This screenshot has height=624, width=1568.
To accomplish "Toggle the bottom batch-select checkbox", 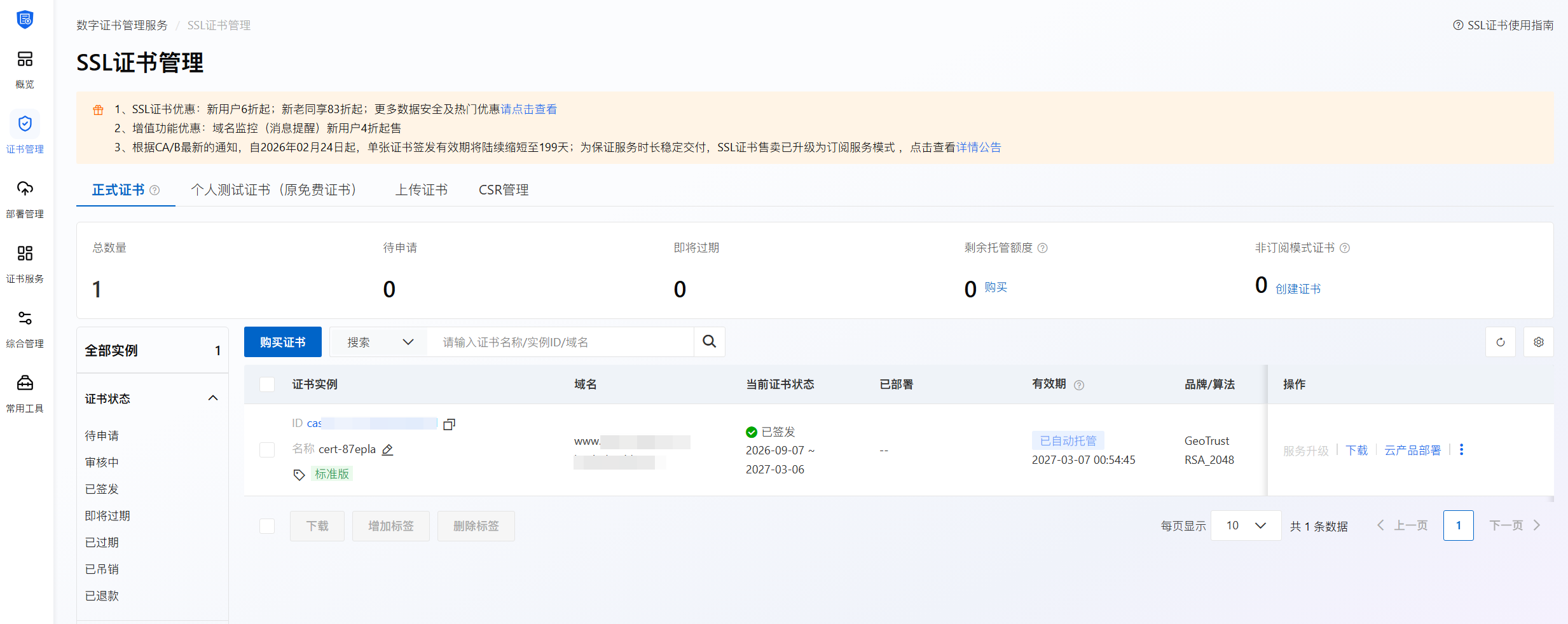I will point(267,526).
